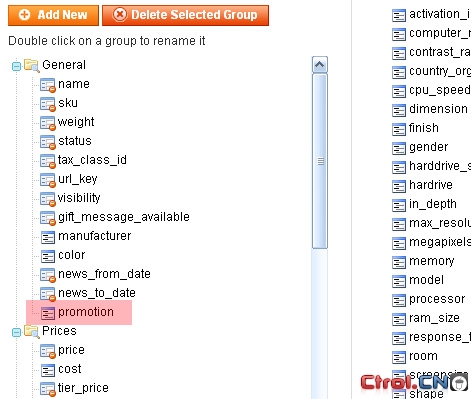
Task: Click the url_key attribute icon
Action: [48, 180]
